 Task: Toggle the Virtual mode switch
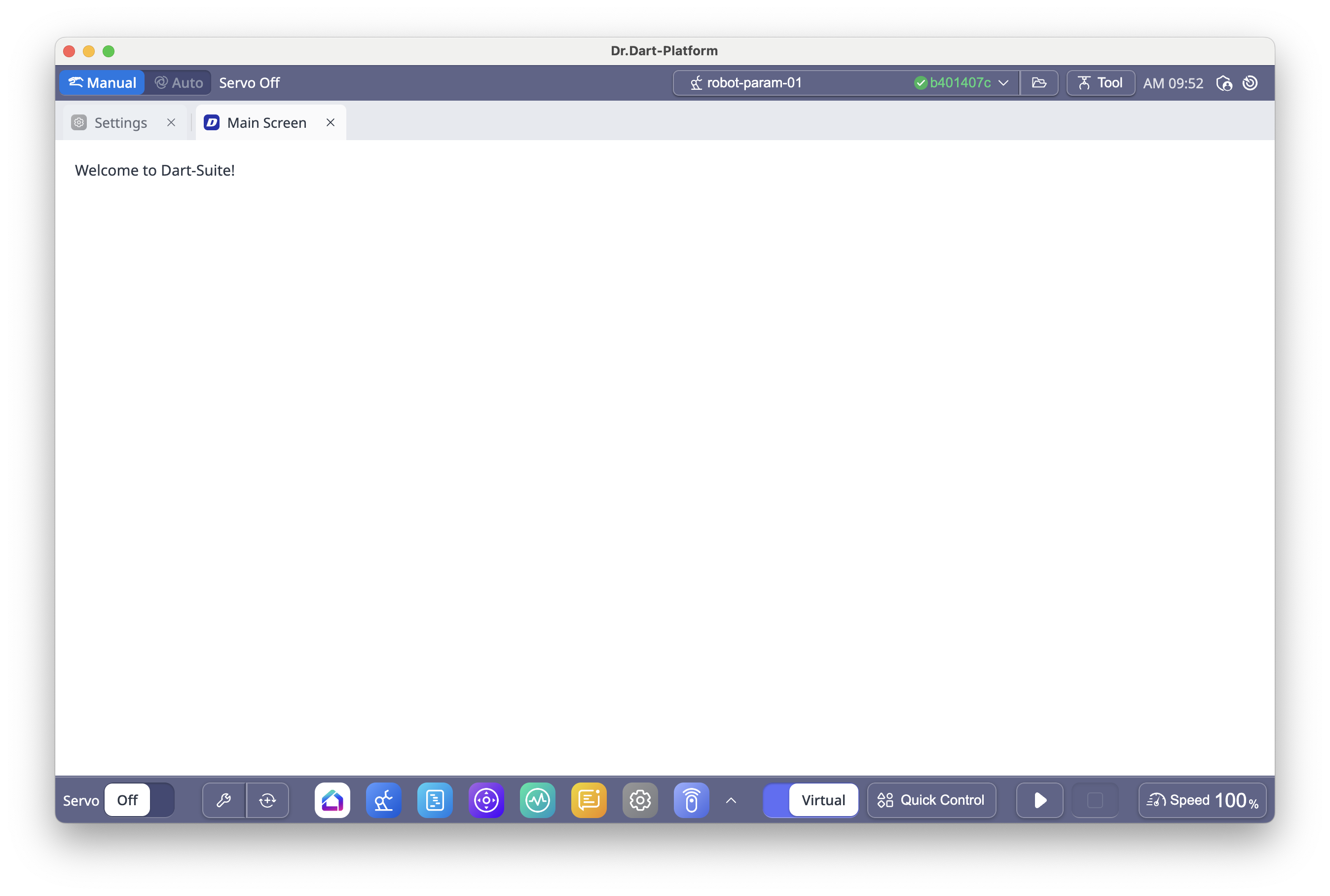click(810, 800)
